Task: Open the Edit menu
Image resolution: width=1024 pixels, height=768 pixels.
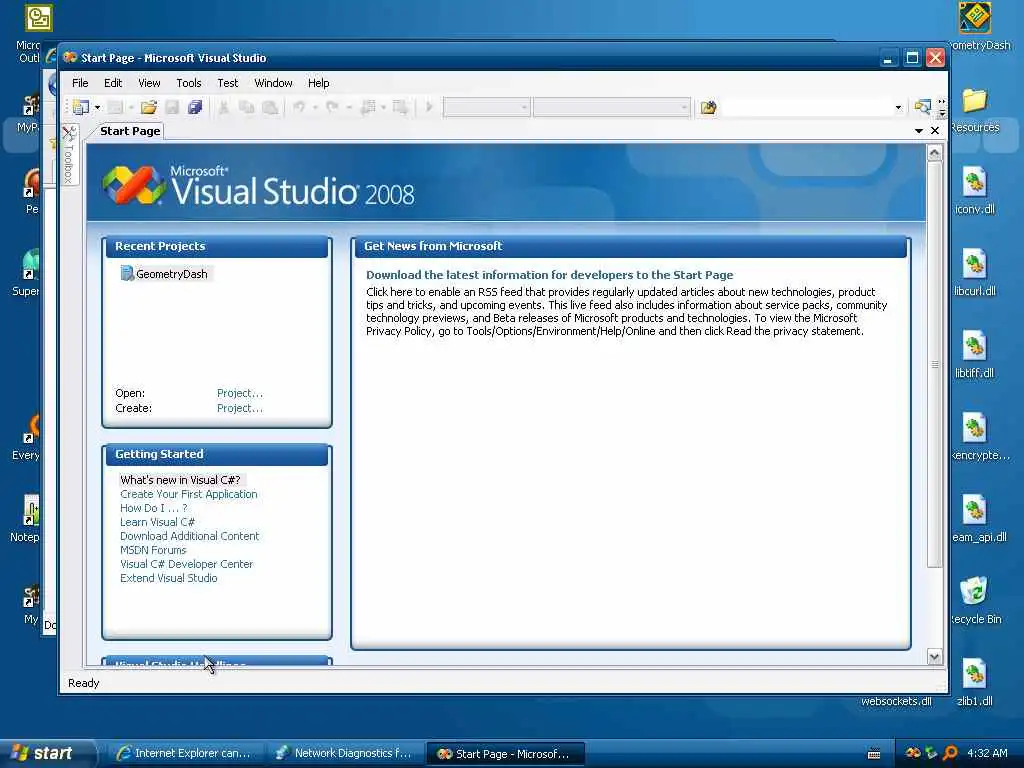Action: pos(113,83)
